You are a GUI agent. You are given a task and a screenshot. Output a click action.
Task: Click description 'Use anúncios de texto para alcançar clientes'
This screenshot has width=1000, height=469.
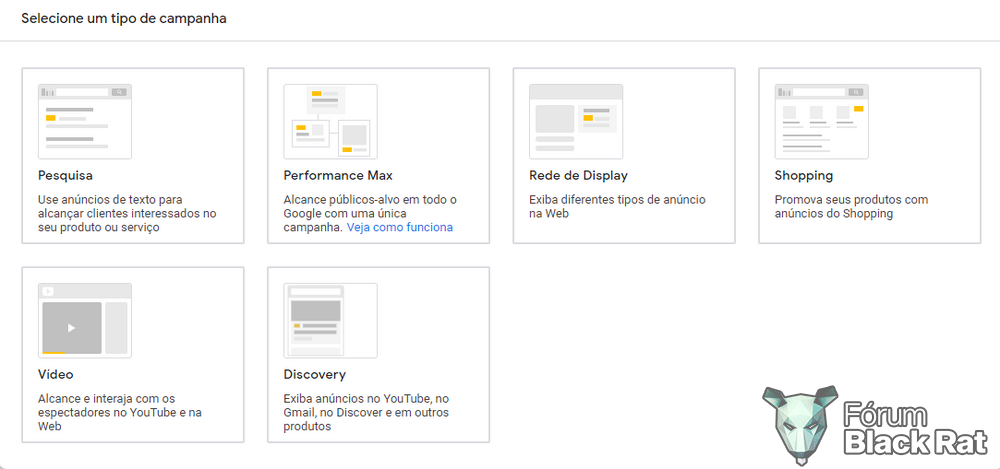coord(127,213)
